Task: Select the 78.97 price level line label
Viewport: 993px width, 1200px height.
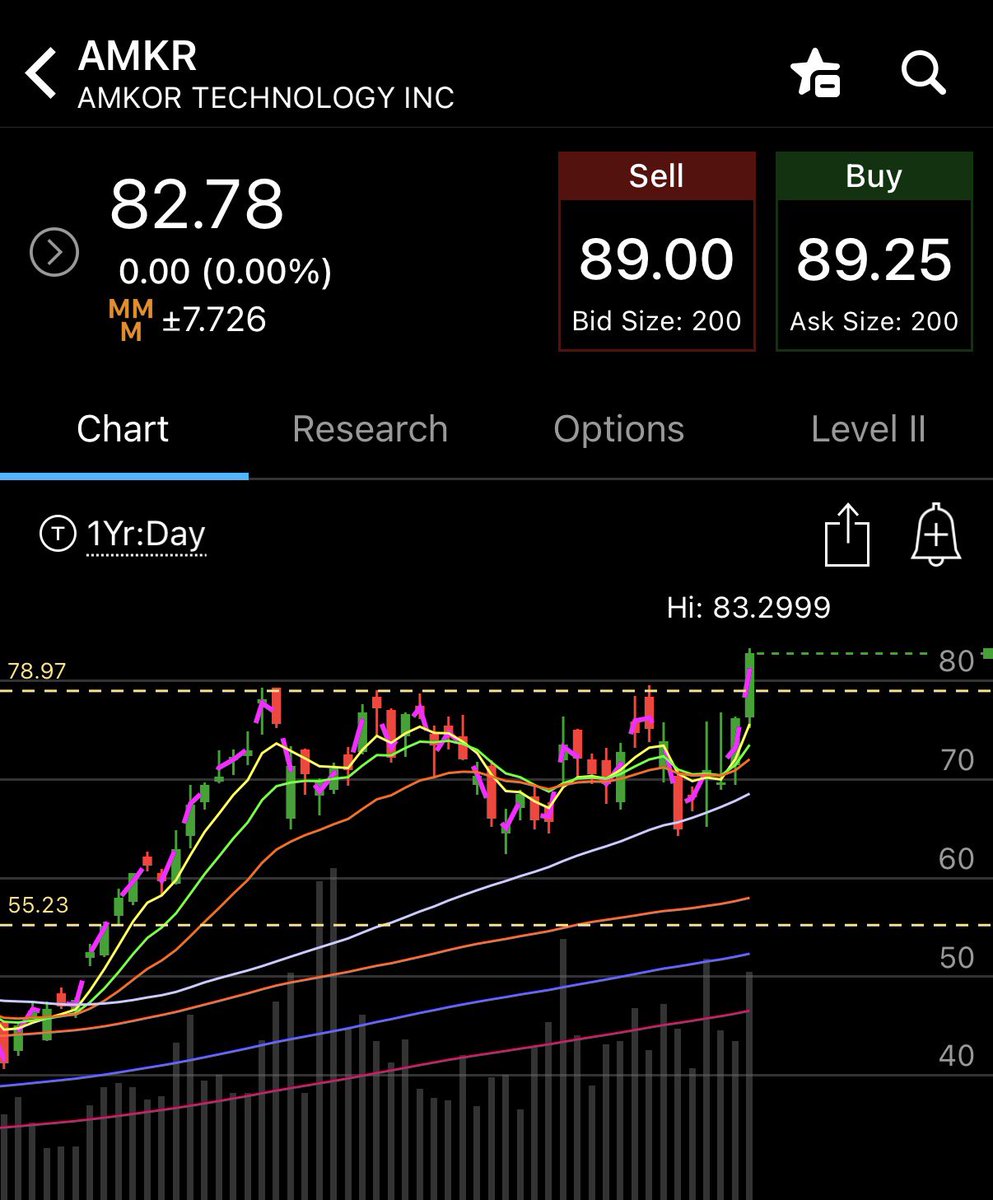Action: coord(37,670)
